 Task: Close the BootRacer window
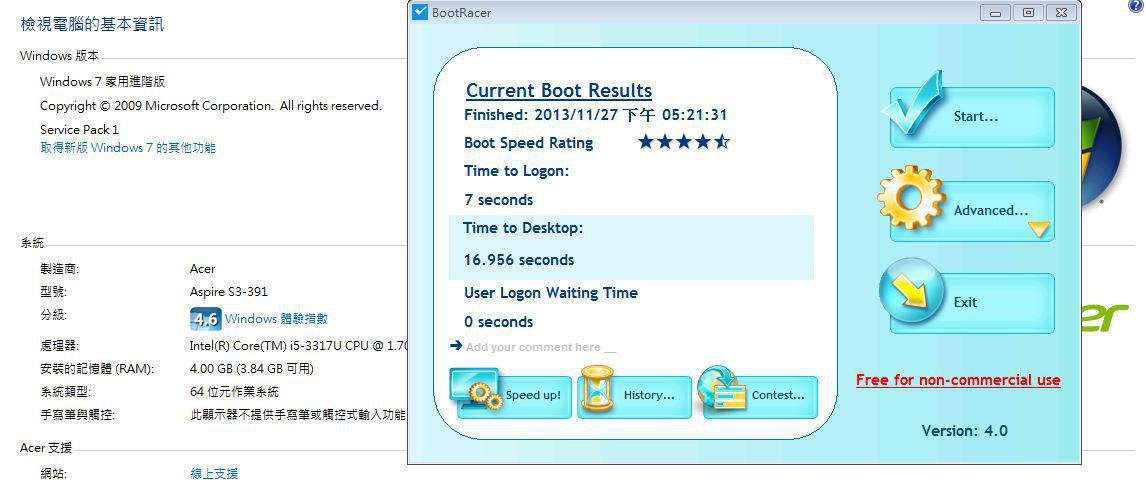pyautogui.click(x=1061, y=12)
